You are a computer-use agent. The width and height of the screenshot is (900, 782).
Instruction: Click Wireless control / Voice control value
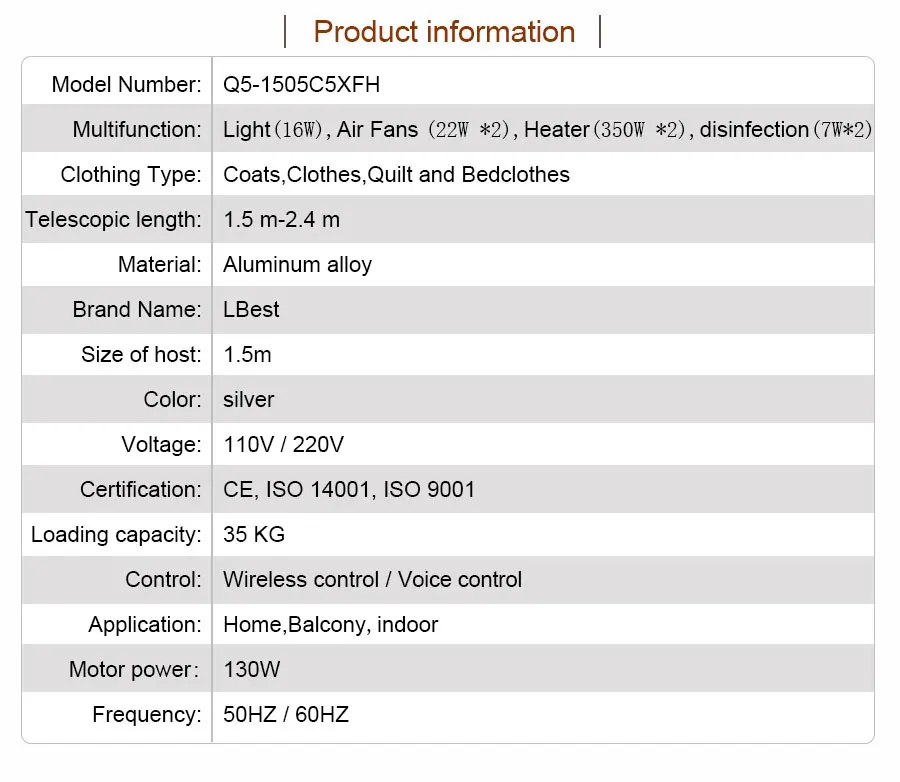(x=372, y=579)
